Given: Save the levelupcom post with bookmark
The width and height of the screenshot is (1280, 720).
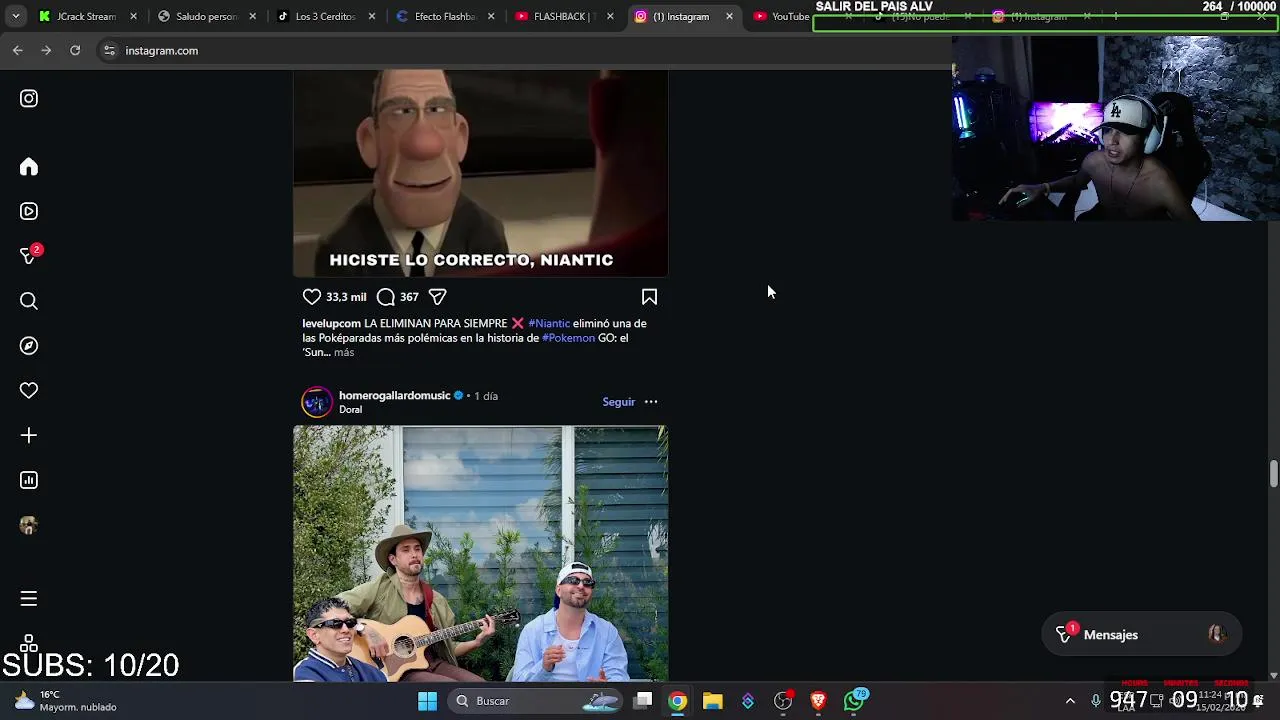Looking at the screenshot, I should coord(649,297).
